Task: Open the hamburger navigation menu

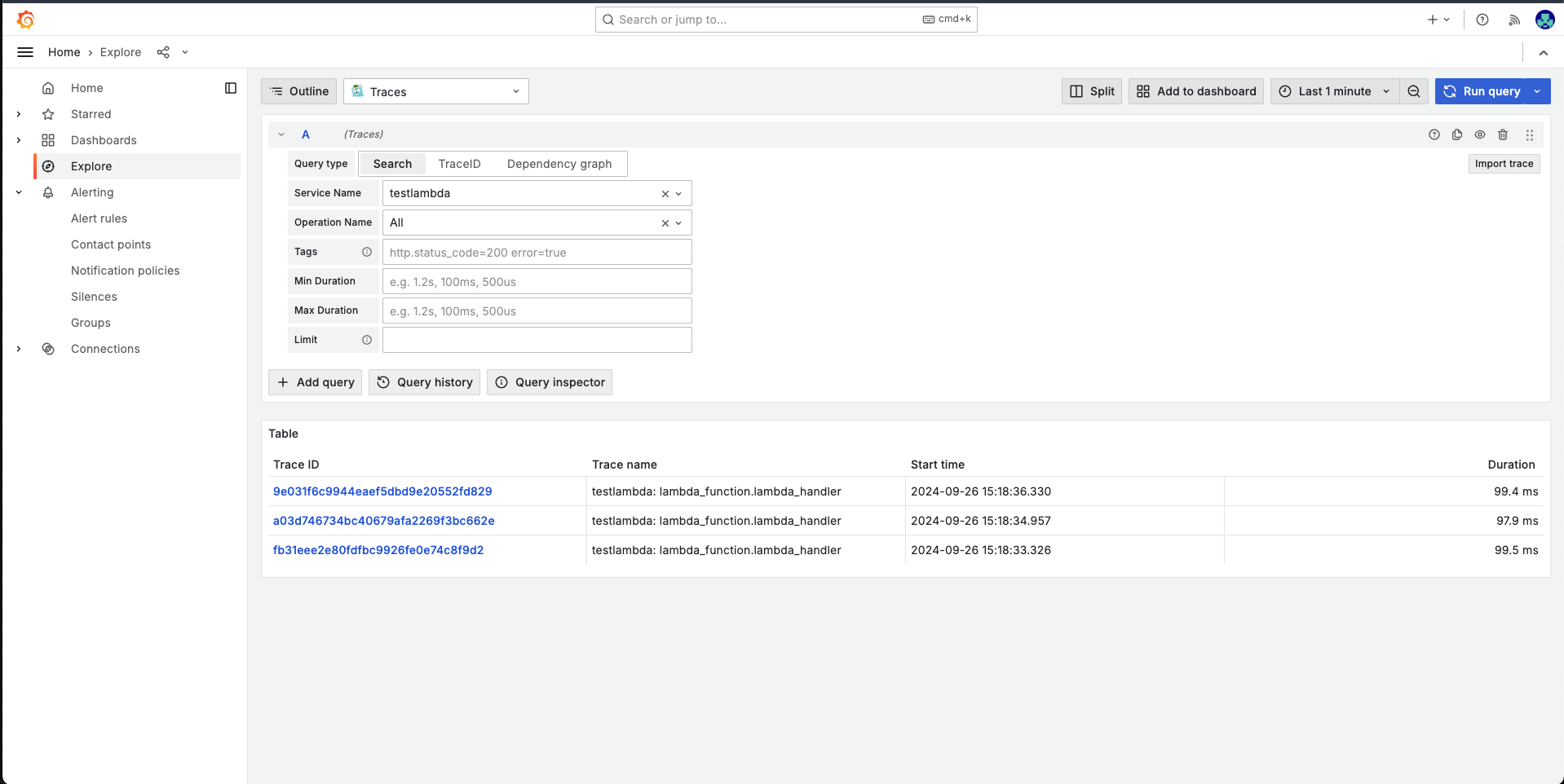Action: (x=25, y=52)
